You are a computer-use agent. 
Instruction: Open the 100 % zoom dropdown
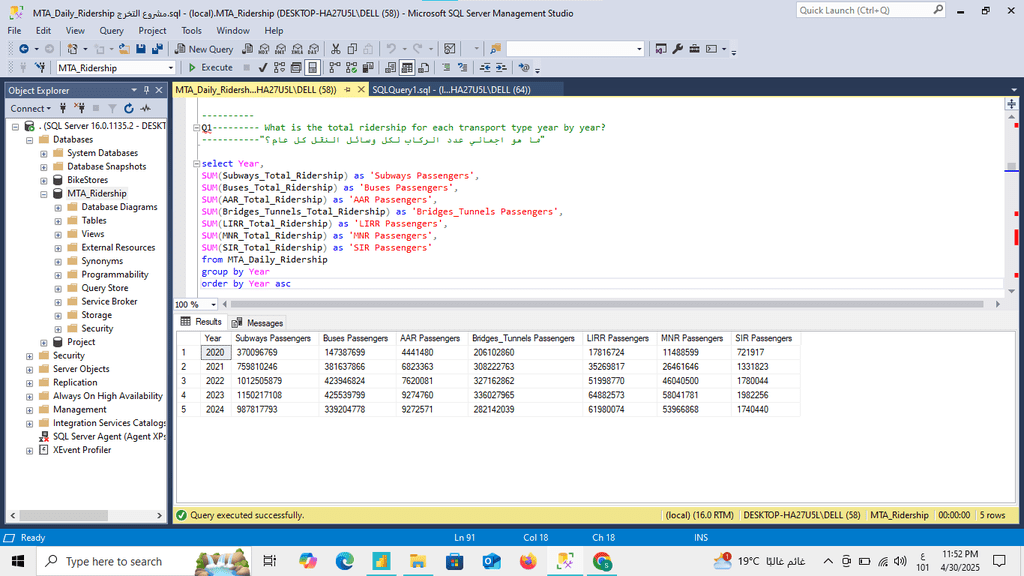(x=213, y=304)
